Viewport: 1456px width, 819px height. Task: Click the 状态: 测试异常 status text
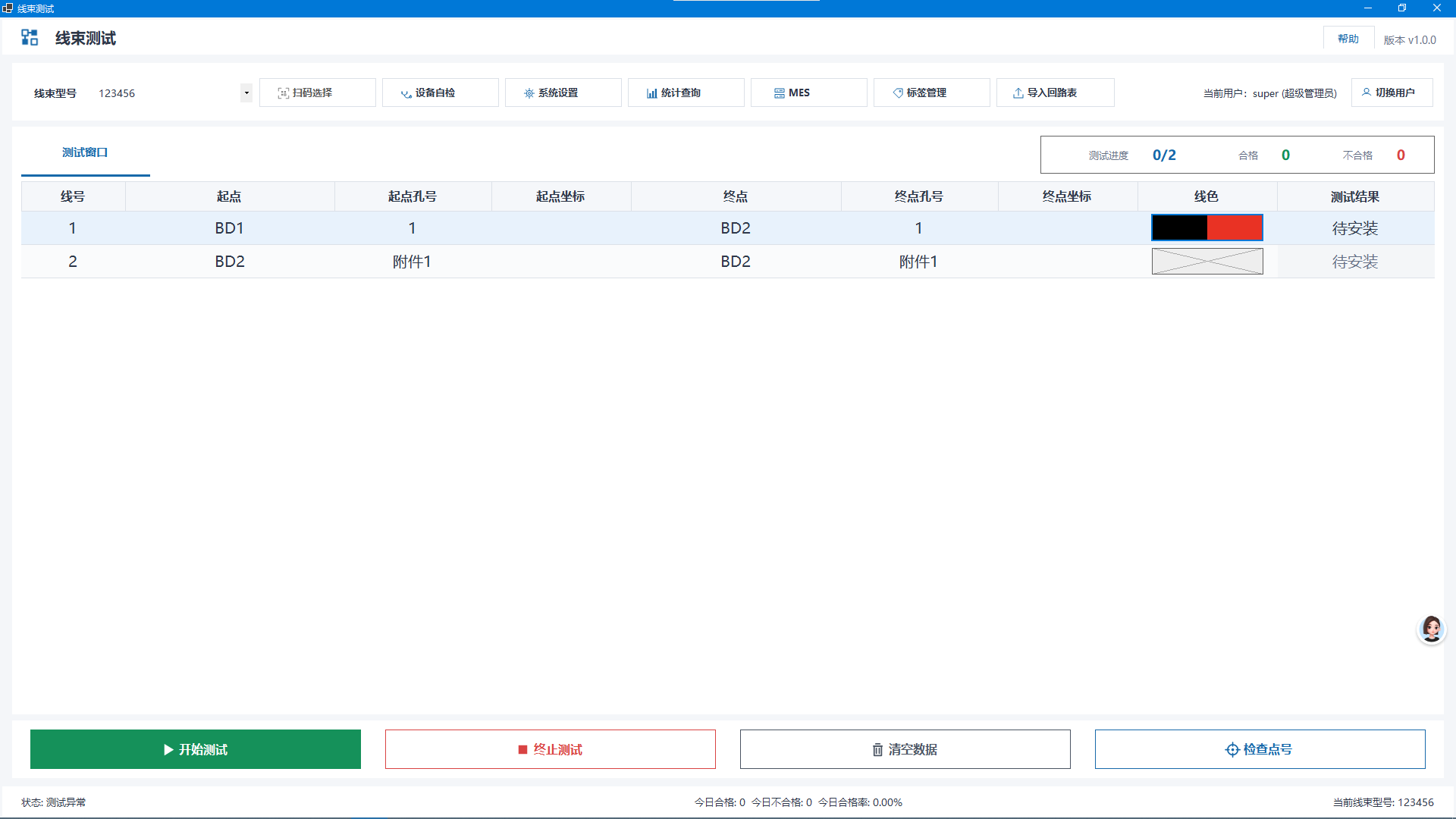click(54, 802)
